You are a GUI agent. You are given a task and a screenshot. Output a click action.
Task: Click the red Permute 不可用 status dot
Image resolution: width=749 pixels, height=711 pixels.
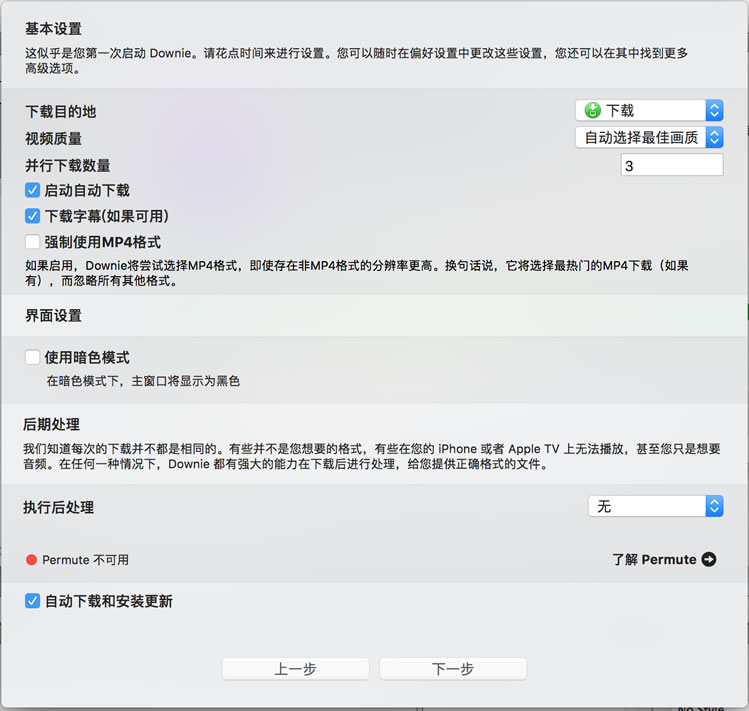coord(32,560)
